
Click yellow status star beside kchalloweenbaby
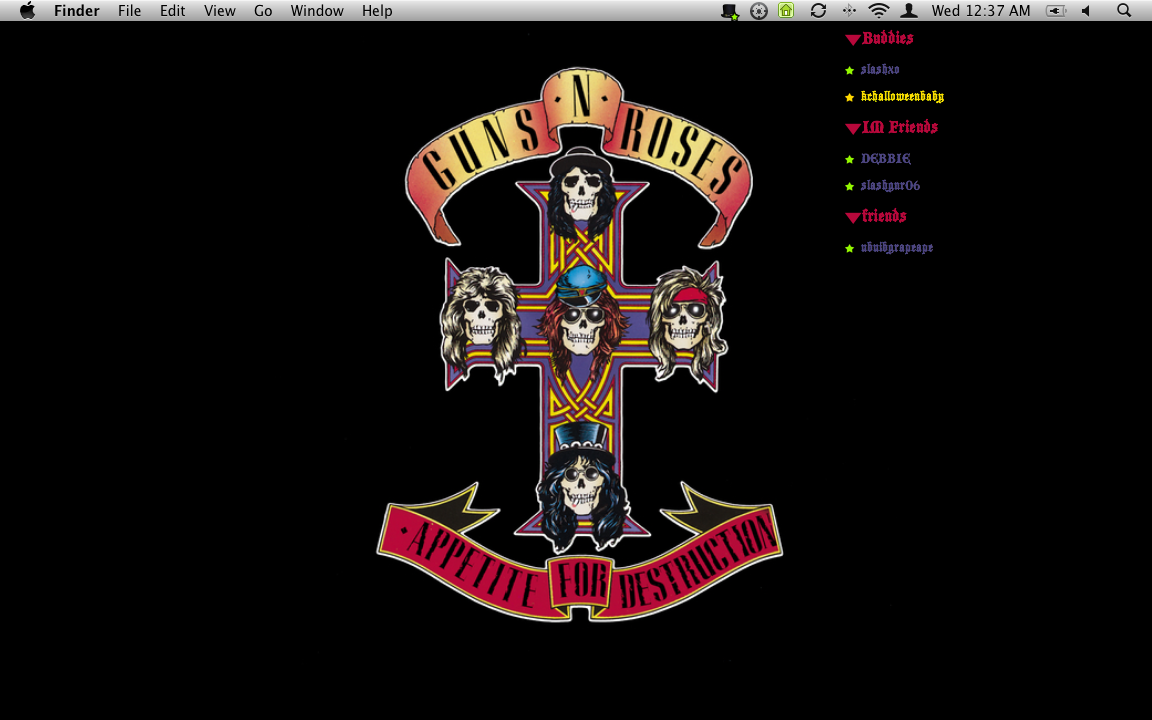tap(849, 98)
